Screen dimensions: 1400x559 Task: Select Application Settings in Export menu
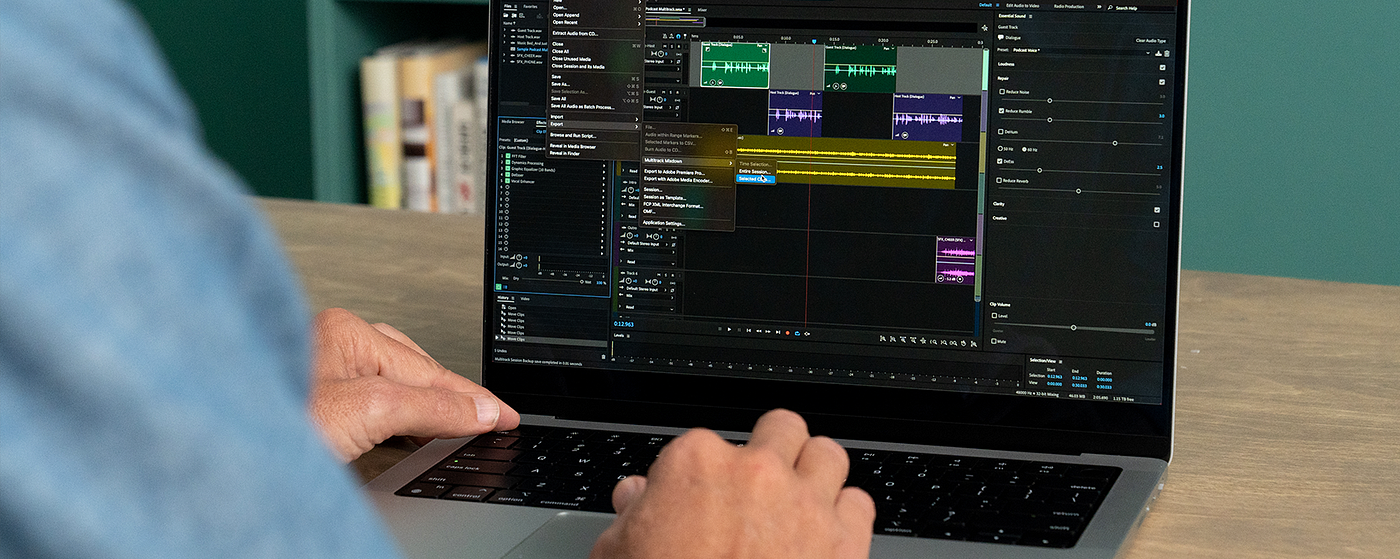(x=664, y=223)
